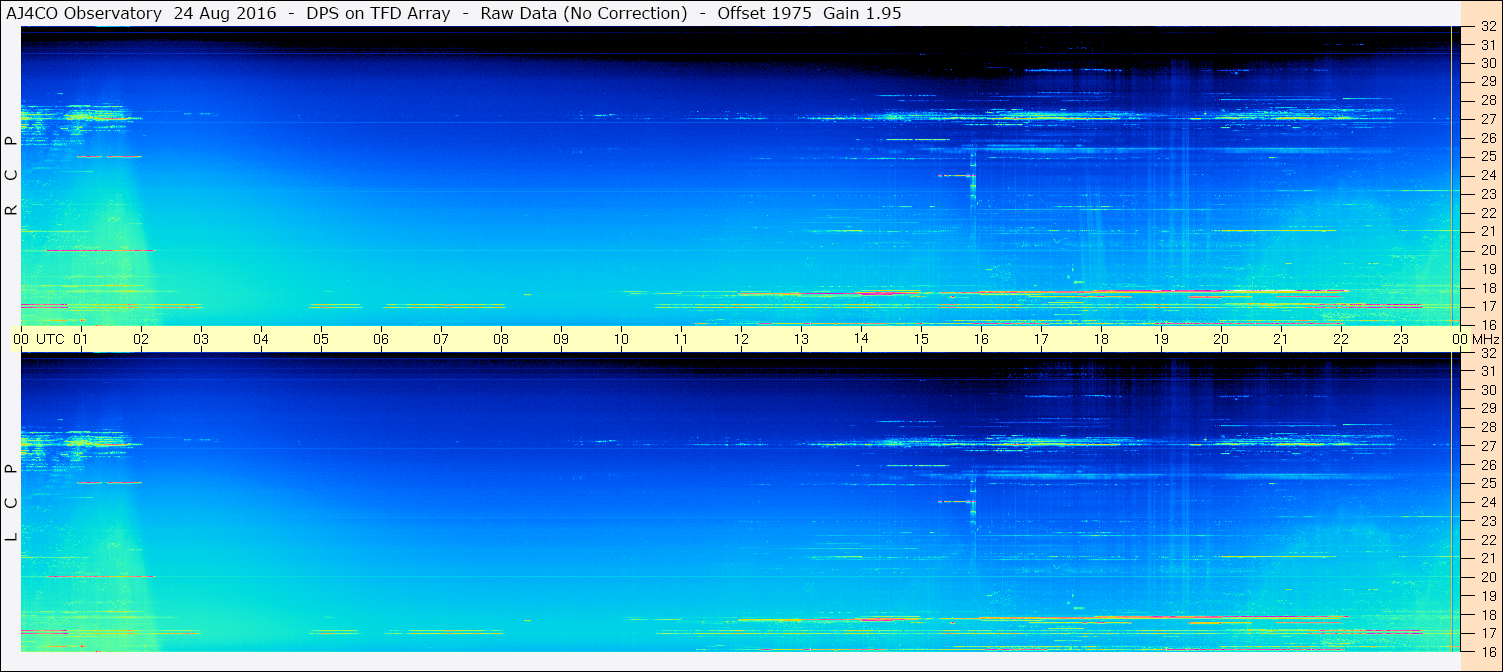Select hour 14 on the time axis
Screen dimensions: 1503x672
[861, 339]
